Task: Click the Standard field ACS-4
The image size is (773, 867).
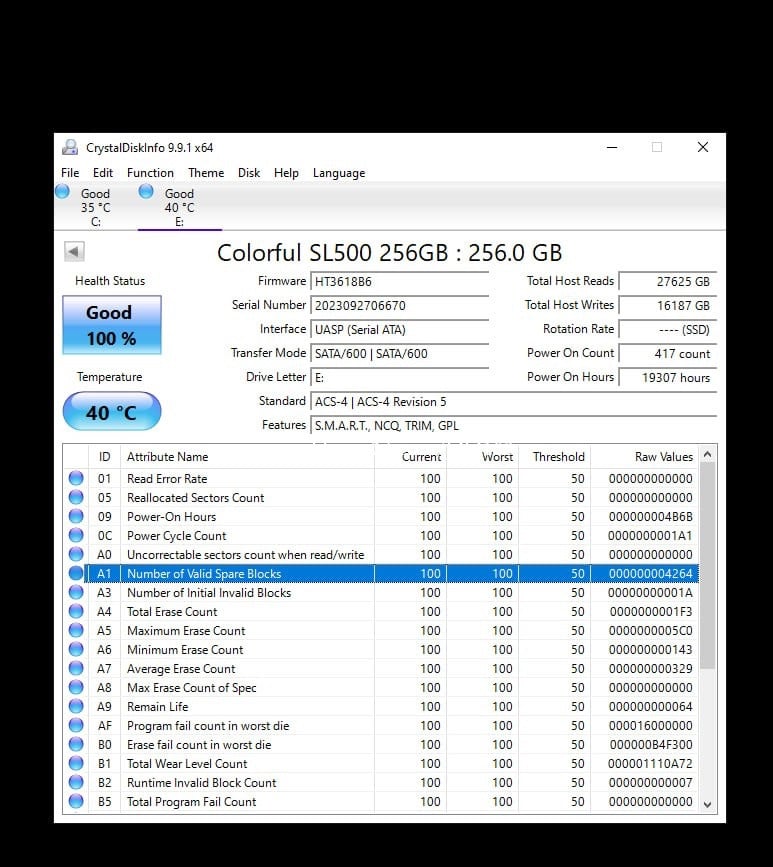Action: coord(514,401)
